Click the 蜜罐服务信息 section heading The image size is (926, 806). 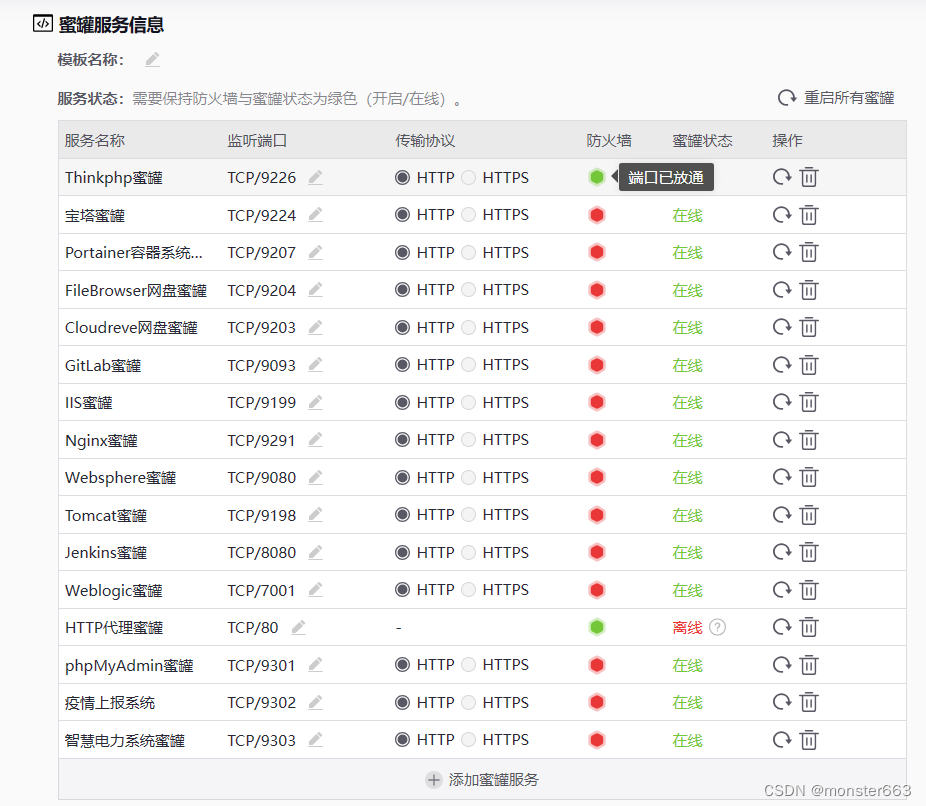[x=111, y=24]
